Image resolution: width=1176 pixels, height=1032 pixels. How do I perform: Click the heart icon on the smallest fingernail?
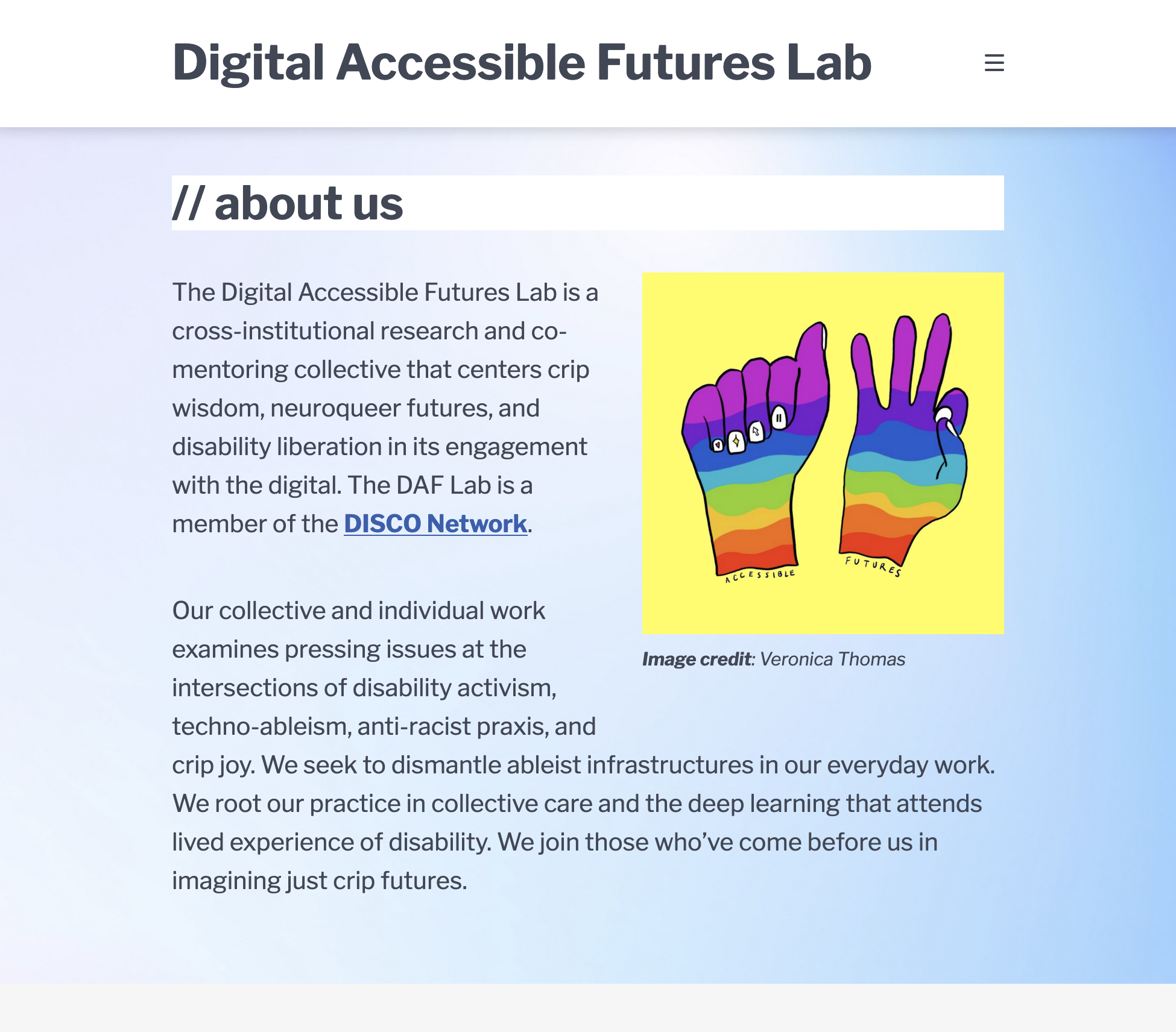coord(717,445)
